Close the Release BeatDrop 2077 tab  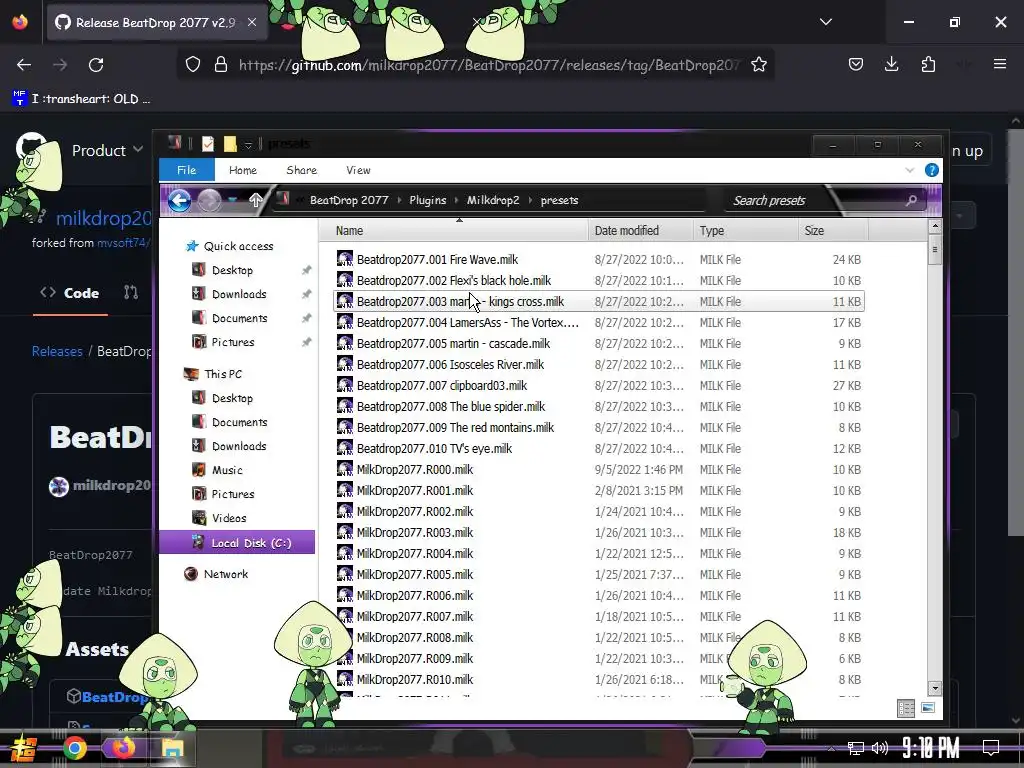252,22
